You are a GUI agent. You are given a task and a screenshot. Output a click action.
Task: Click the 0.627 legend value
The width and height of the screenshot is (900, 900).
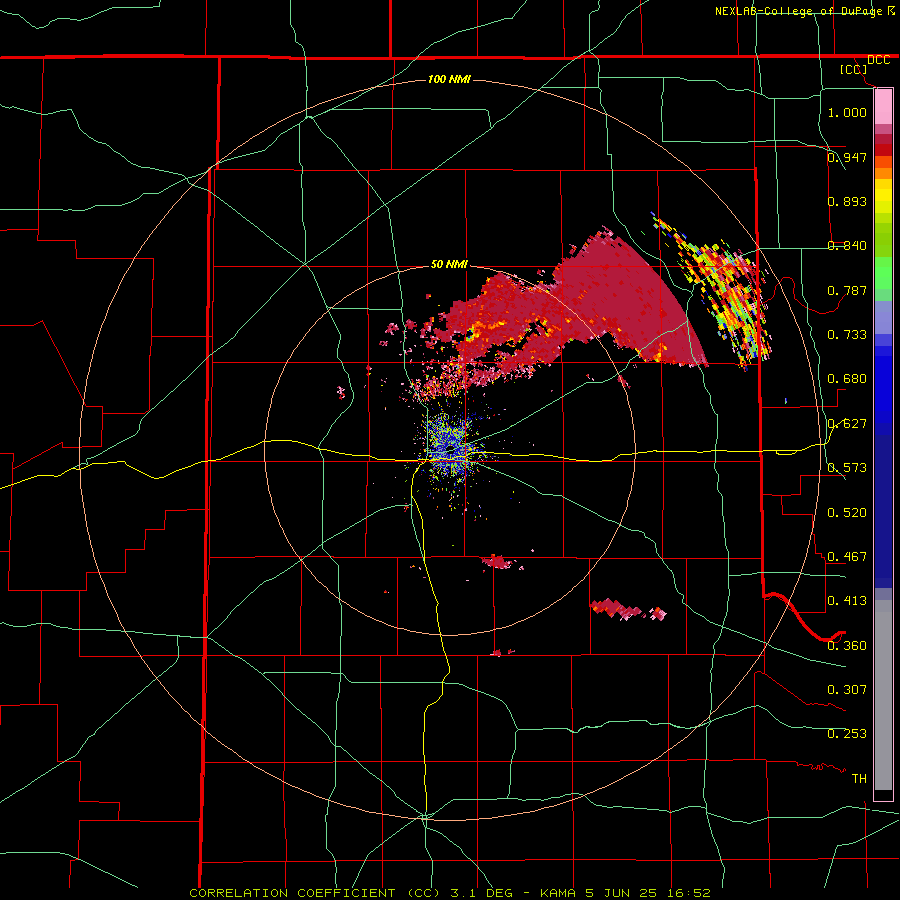[847, 423]
